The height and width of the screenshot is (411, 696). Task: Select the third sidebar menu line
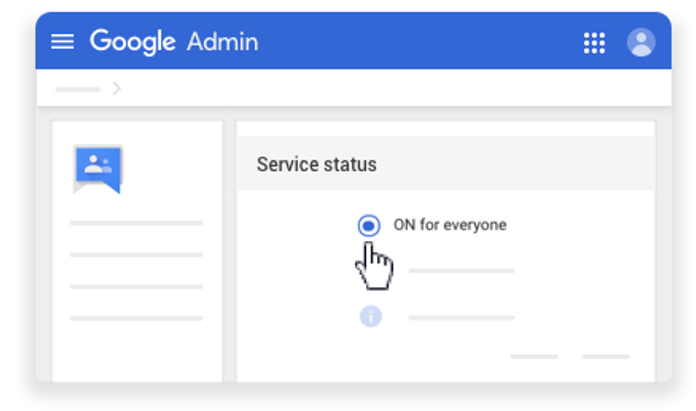coord(136,287)
